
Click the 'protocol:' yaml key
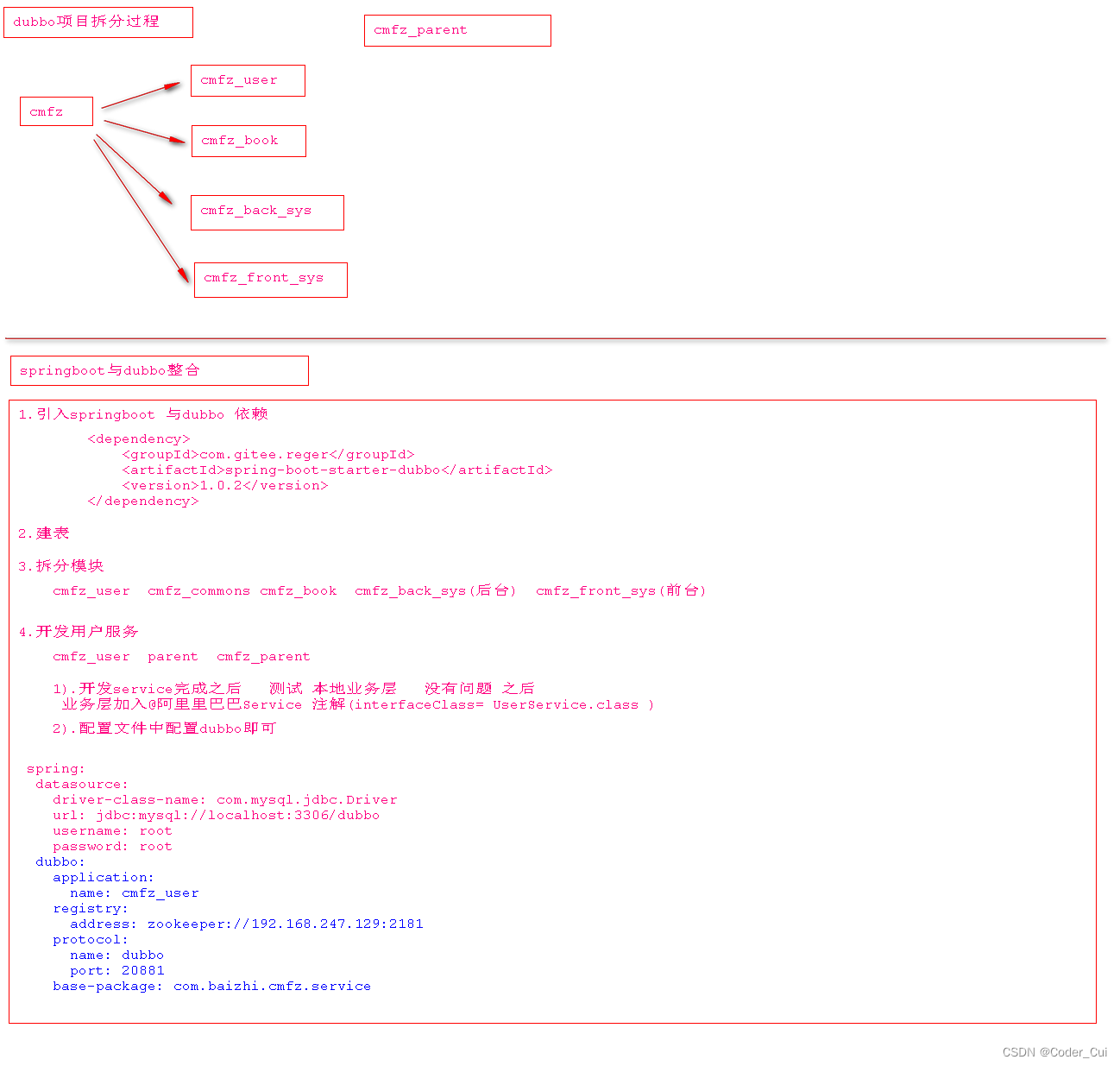91,940
